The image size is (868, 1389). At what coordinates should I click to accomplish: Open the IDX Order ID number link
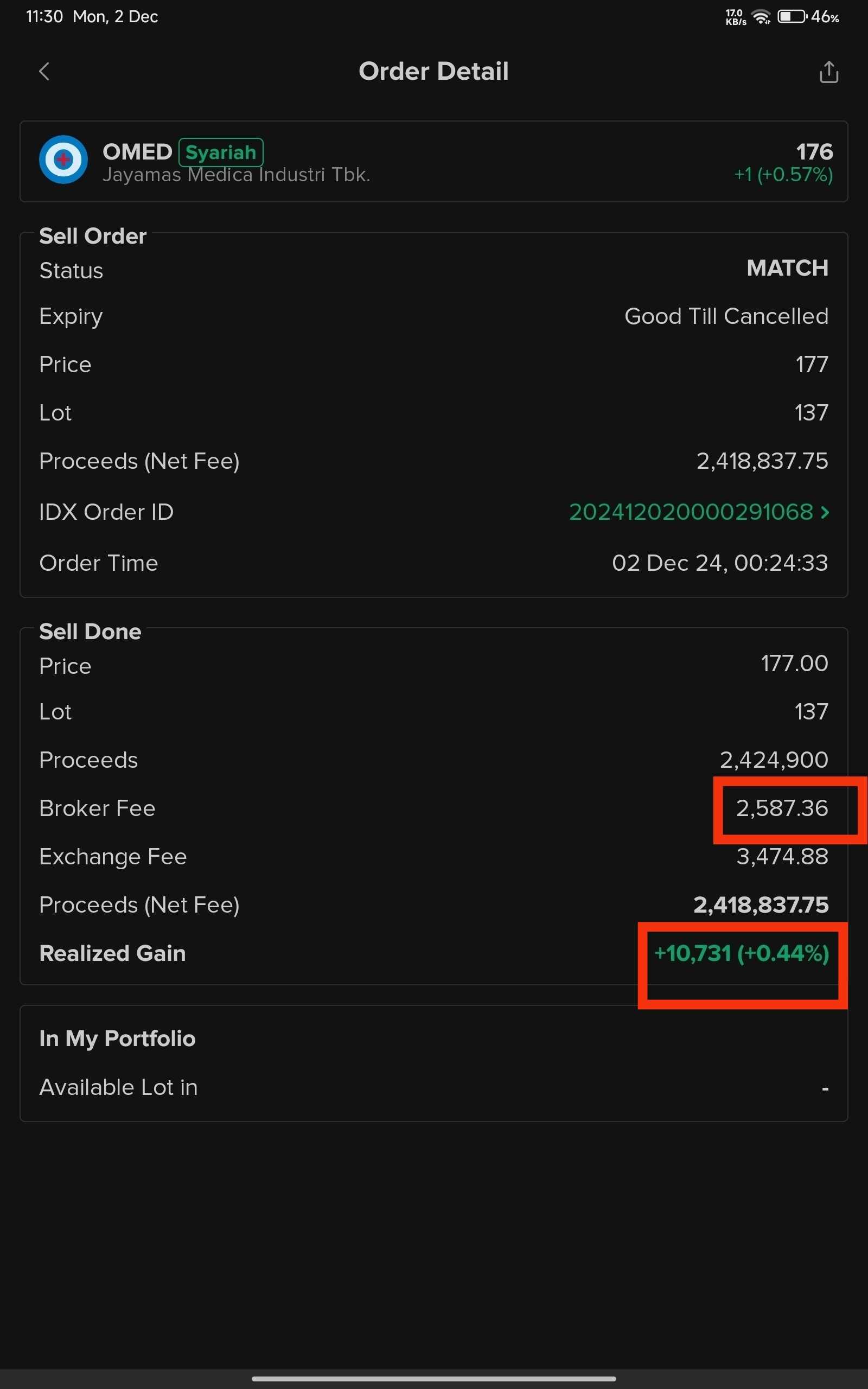pos(691,512)
